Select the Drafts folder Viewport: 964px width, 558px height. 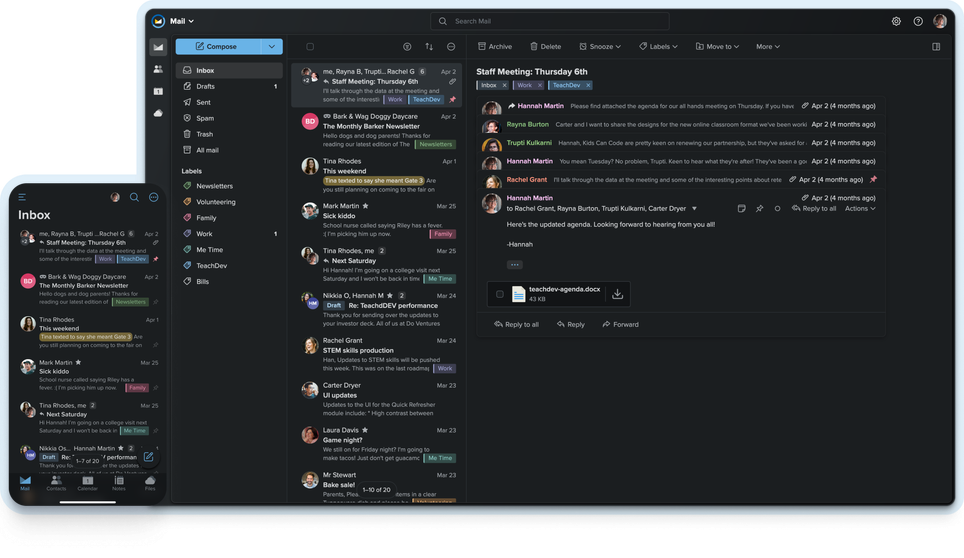(x=229, y=87)
